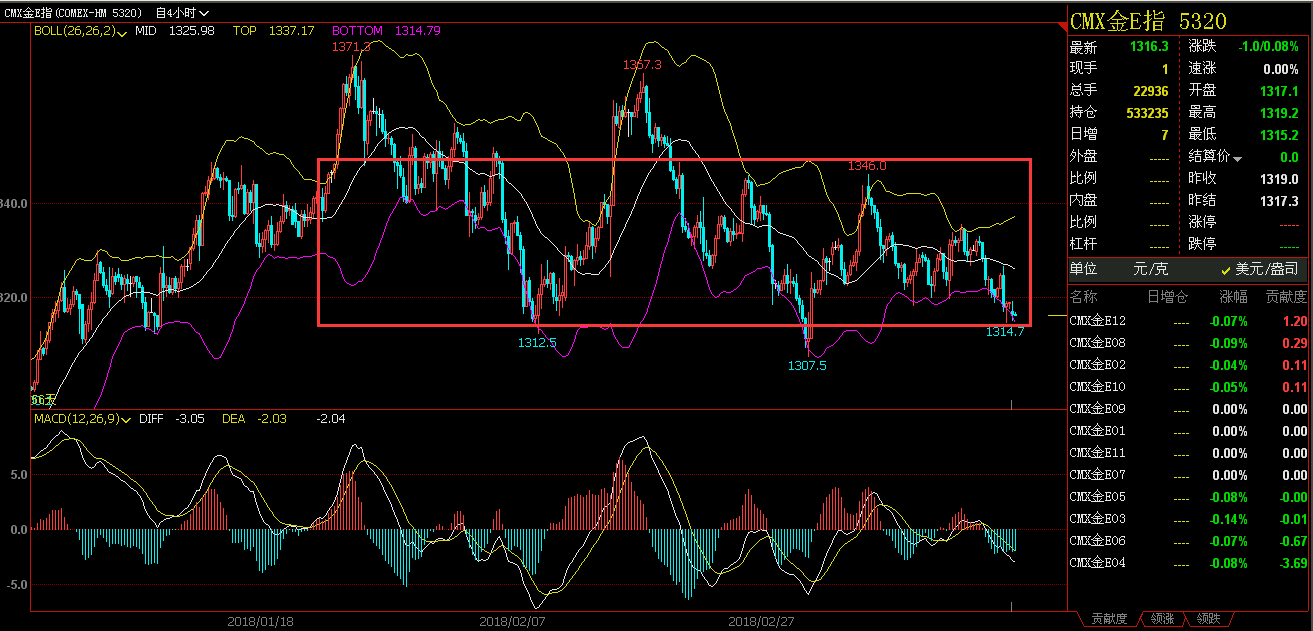Sort by the 名称 column header
This screenshot has height=631, width=1313.
(x=1083, y=297)
